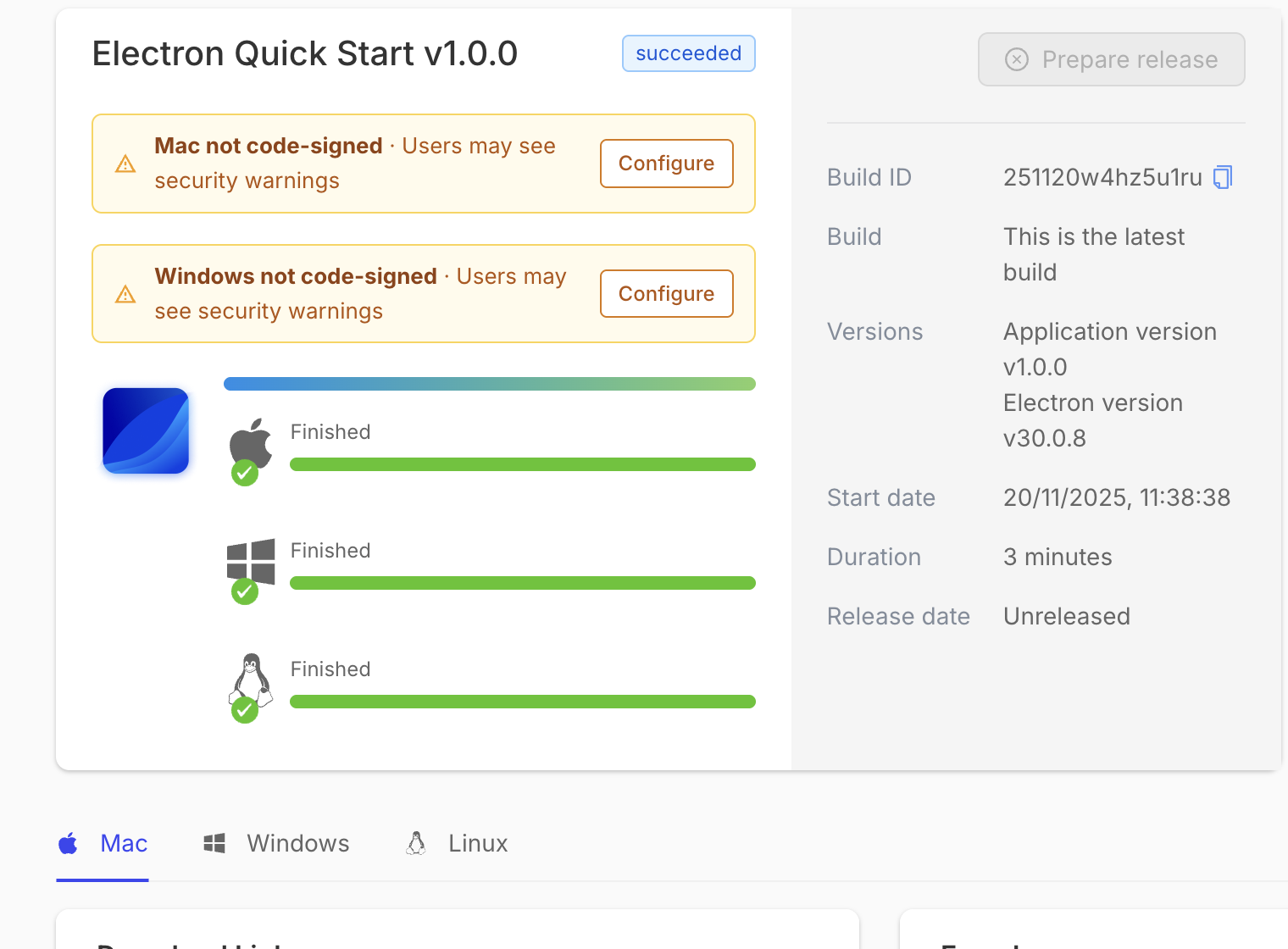The height and width of the screenshot is (949, 1288).
Task: Copy the Build ID to clipboard
Action: [1223, 177]
